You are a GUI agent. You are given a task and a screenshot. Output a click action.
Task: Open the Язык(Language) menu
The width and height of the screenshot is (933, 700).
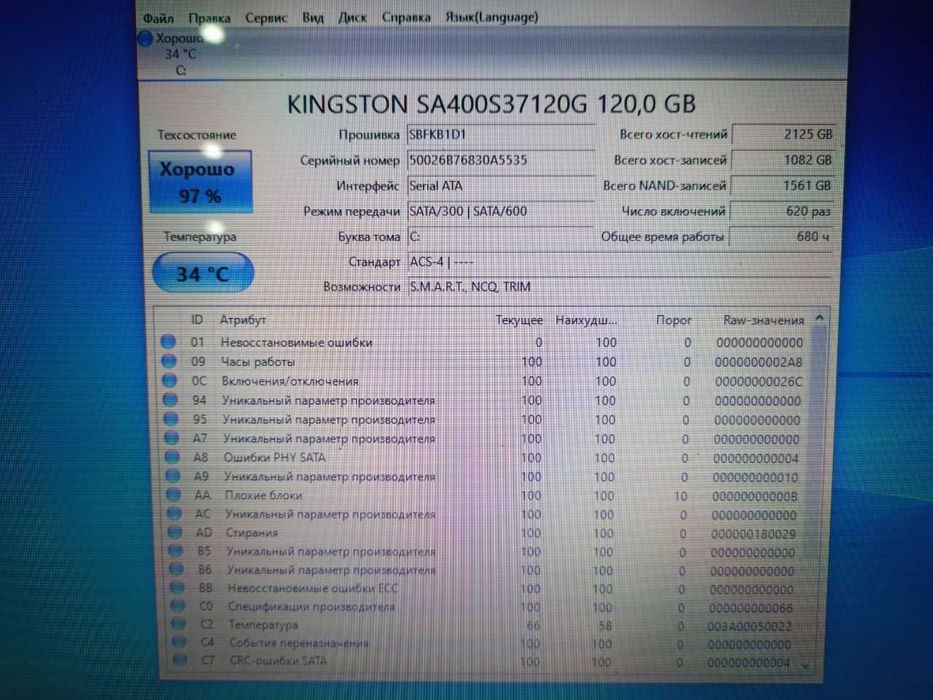point(491,17)
